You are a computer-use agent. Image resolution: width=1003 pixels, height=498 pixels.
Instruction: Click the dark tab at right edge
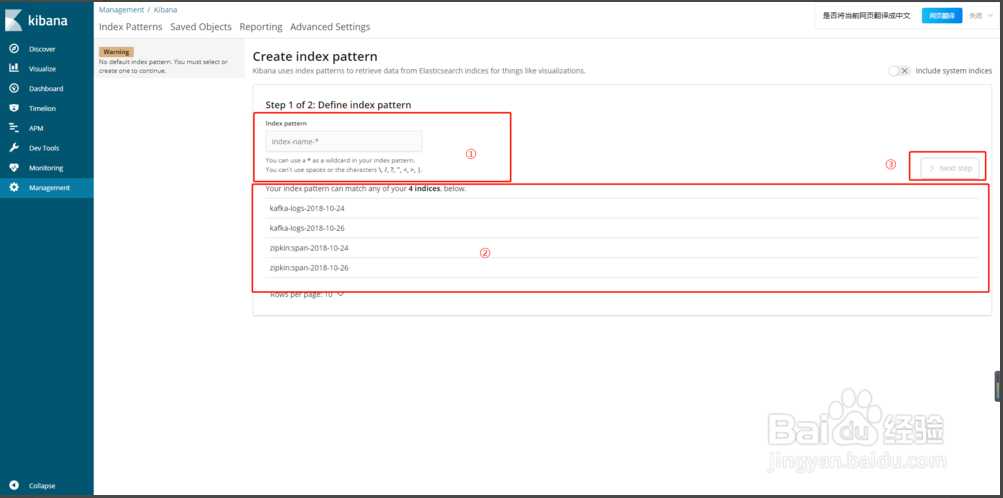tap(999, 386)
